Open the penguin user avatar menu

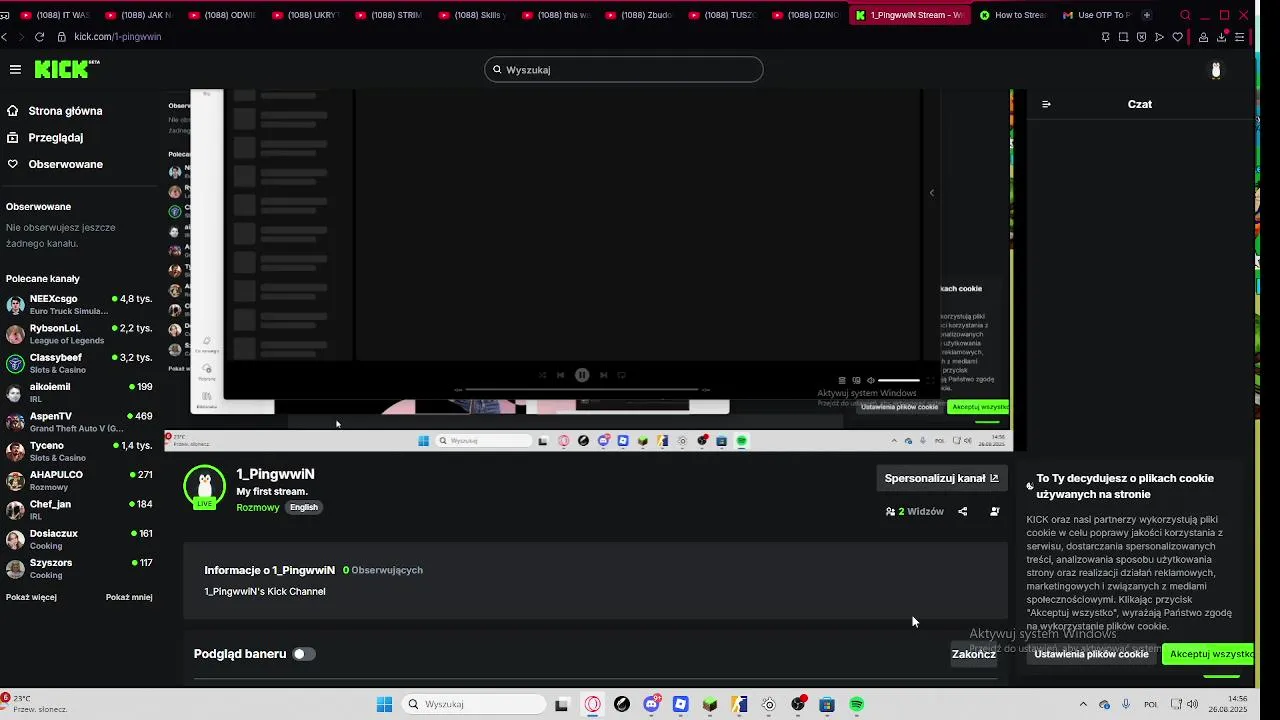coord(1216,70)
